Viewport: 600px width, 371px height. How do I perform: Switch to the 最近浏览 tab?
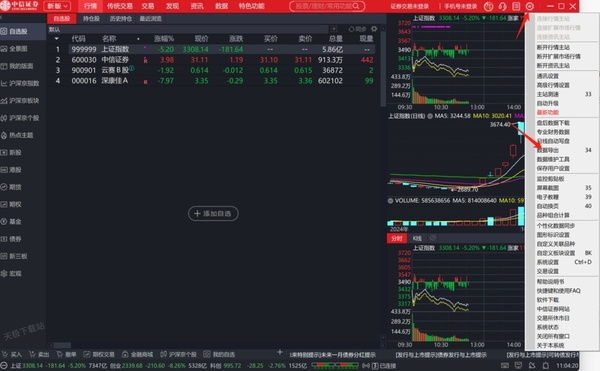[x=151, y=19]
